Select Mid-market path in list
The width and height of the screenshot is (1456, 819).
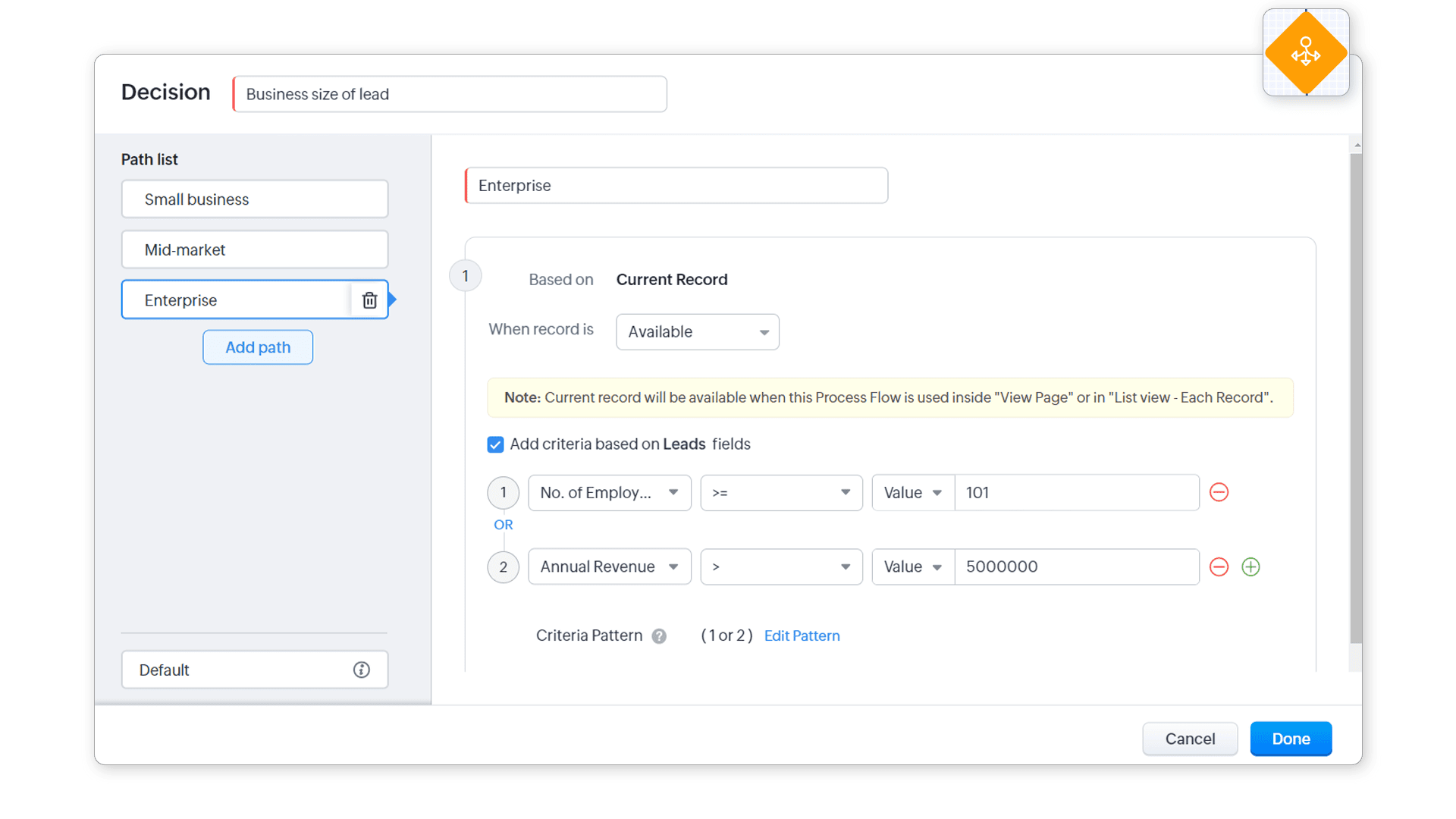point(254,249)
